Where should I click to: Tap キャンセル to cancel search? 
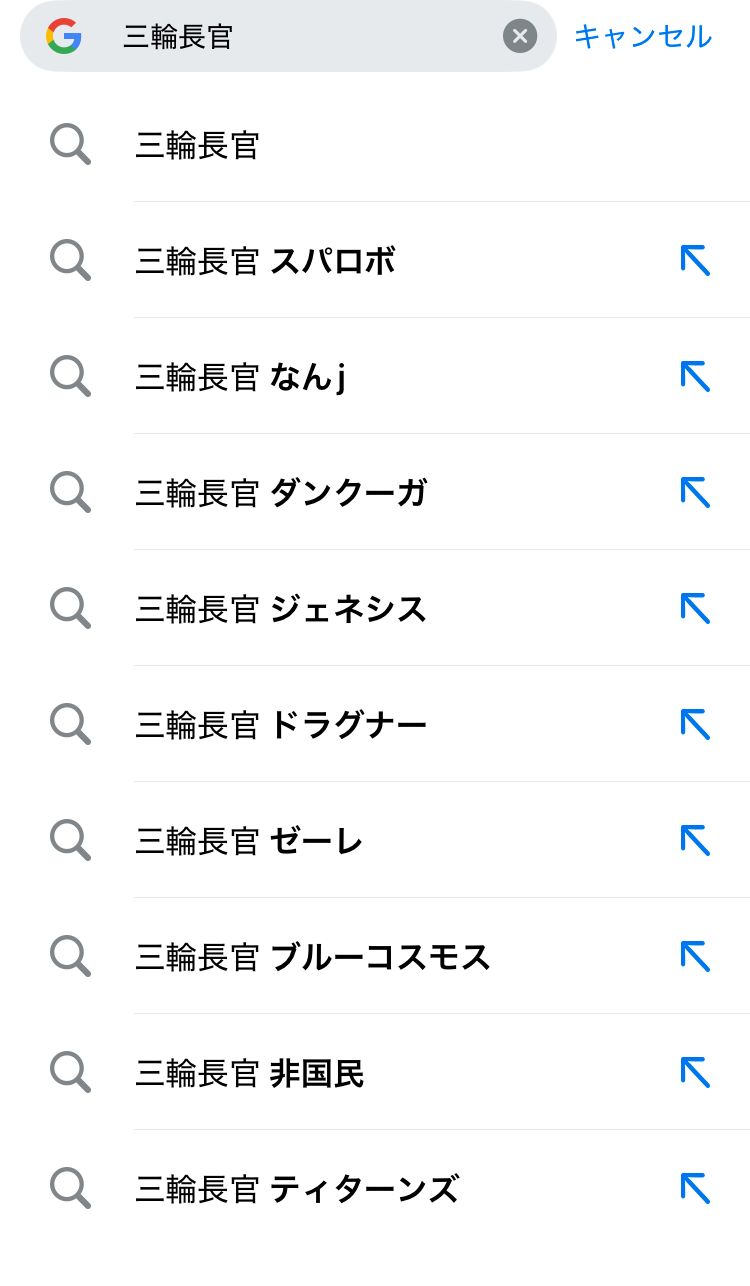tap(642, 37)
